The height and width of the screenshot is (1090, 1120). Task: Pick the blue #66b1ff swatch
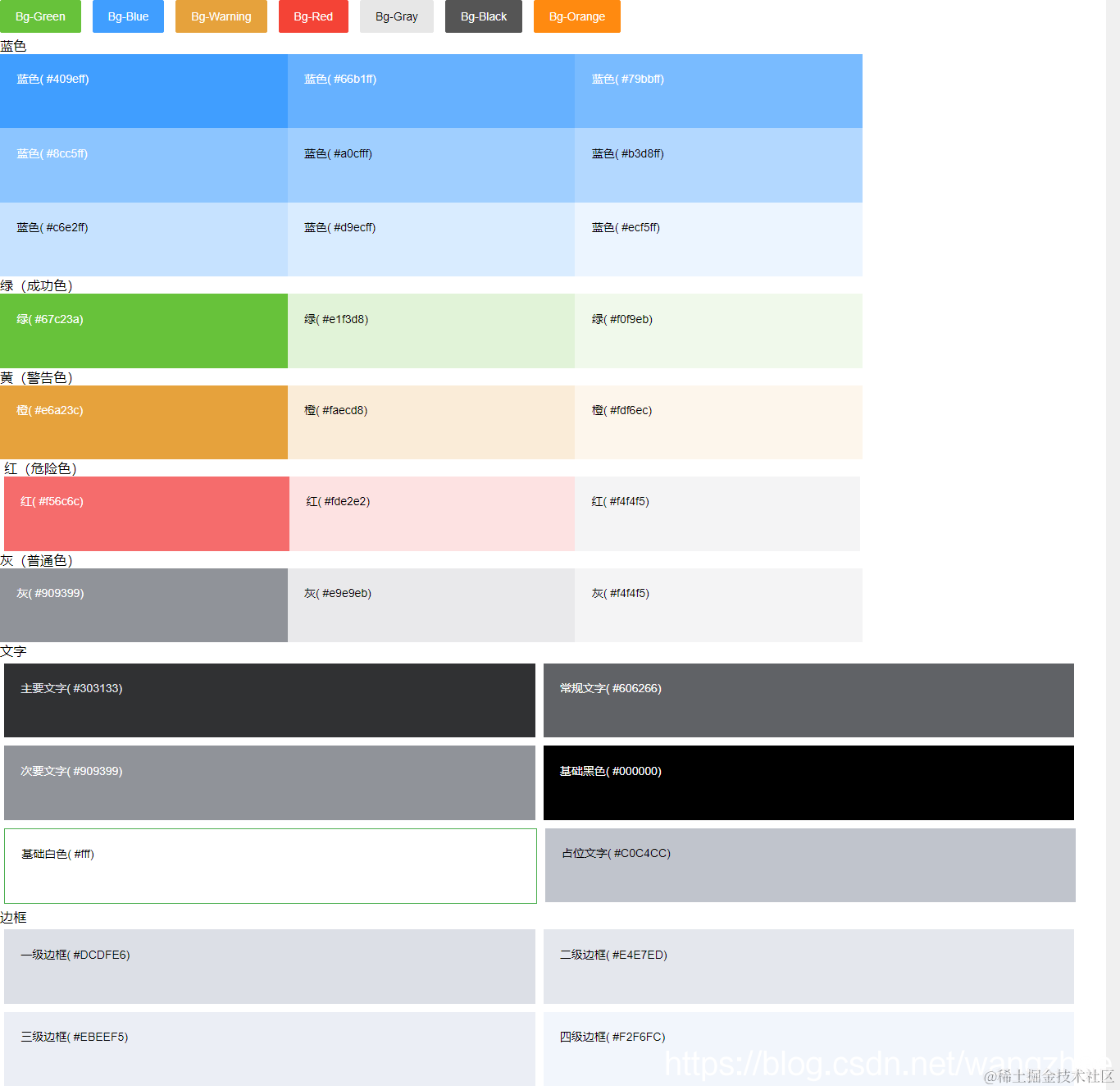pos(431,91)
